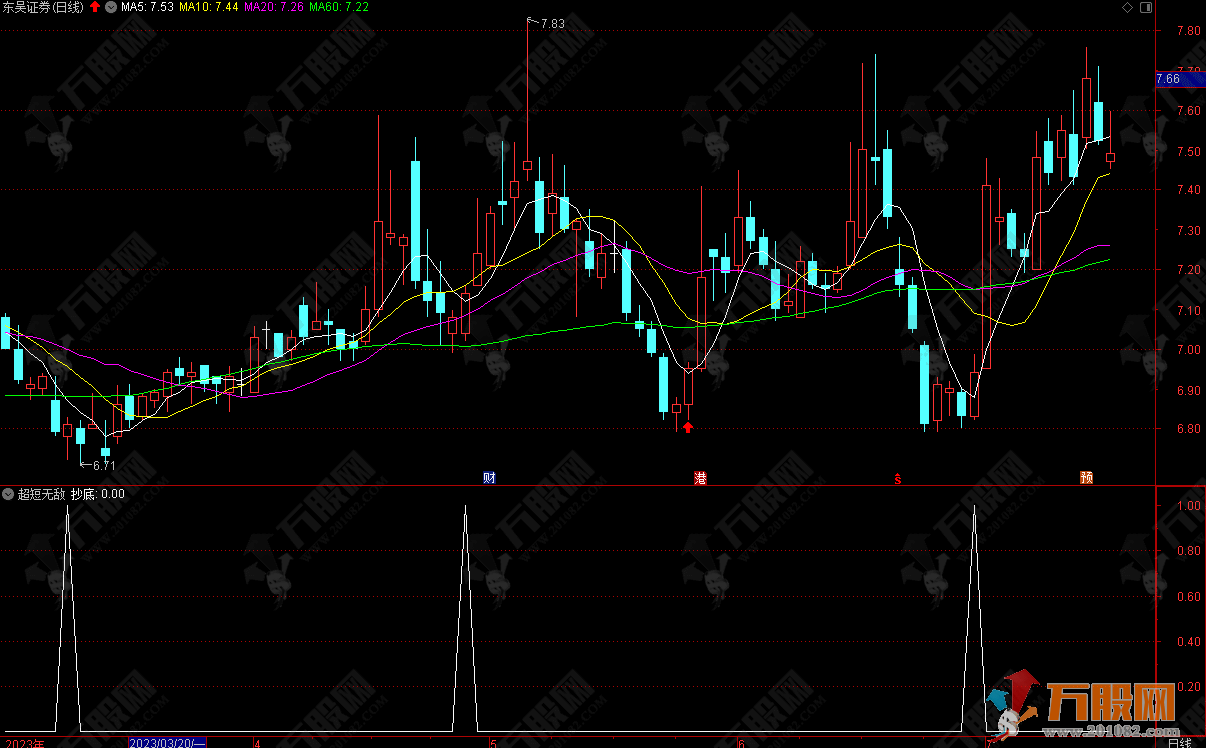This screenshot has width=1206, height=748.
Task: Click the 港 event marker below the chart
Action: [x=700, y=478]
